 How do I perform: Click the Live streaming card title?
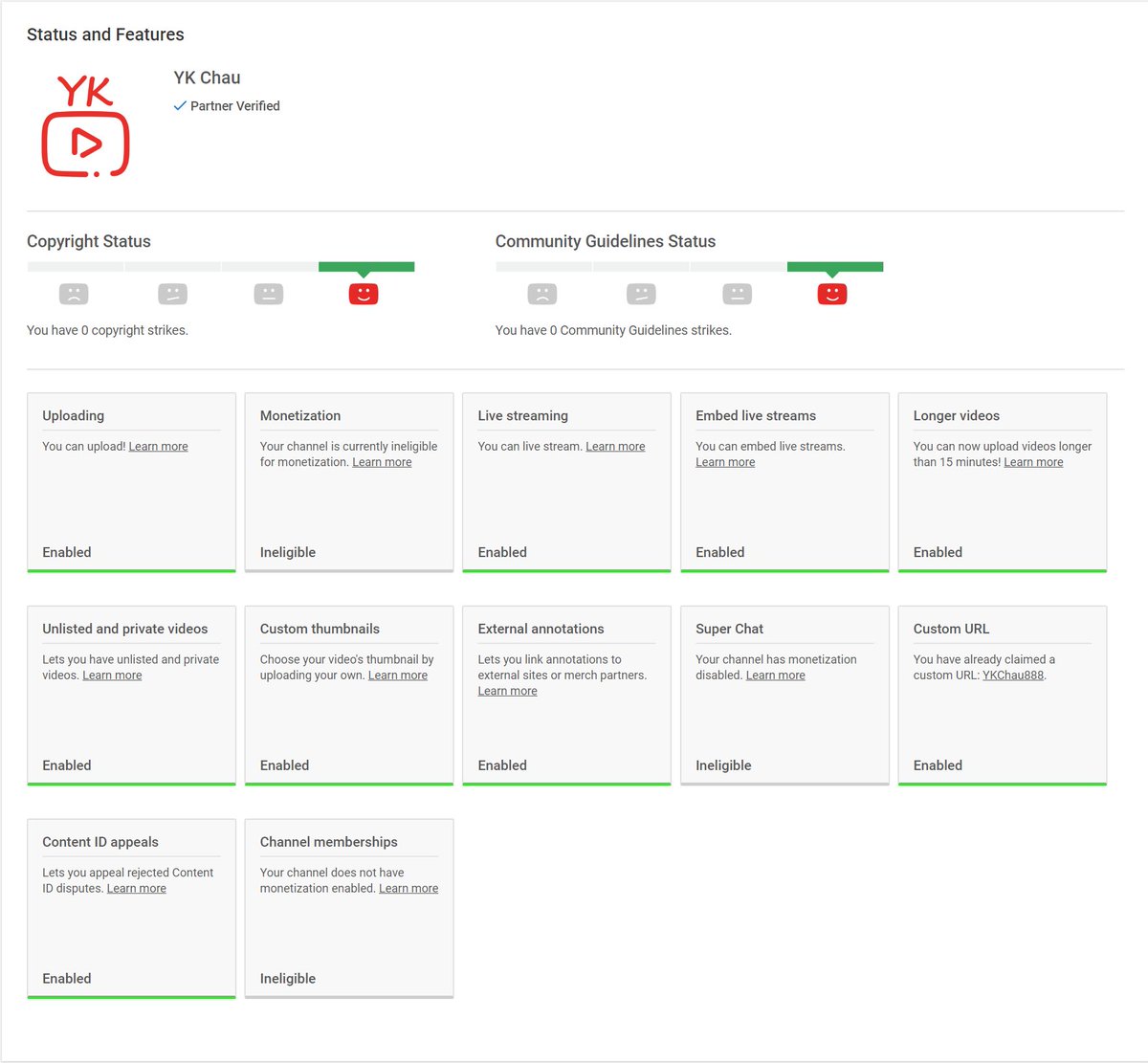[x=523, y=416]
